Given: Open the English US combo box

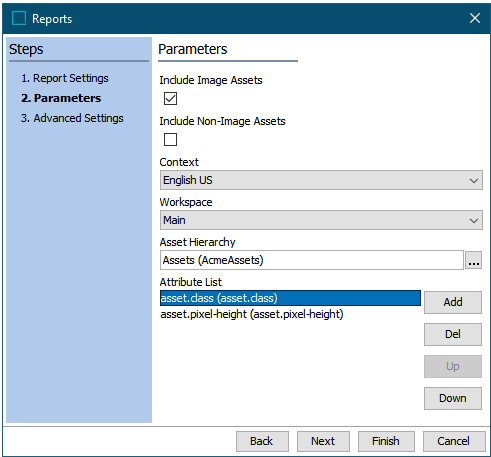Looking at the screenshot, I should coord(321,180).
